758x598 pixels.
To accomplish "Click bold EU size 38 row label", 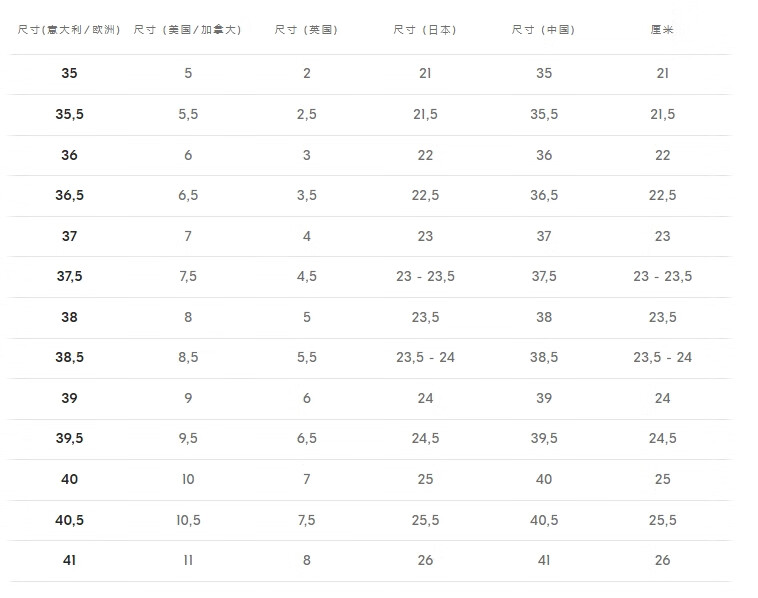I will coord(69,317).
